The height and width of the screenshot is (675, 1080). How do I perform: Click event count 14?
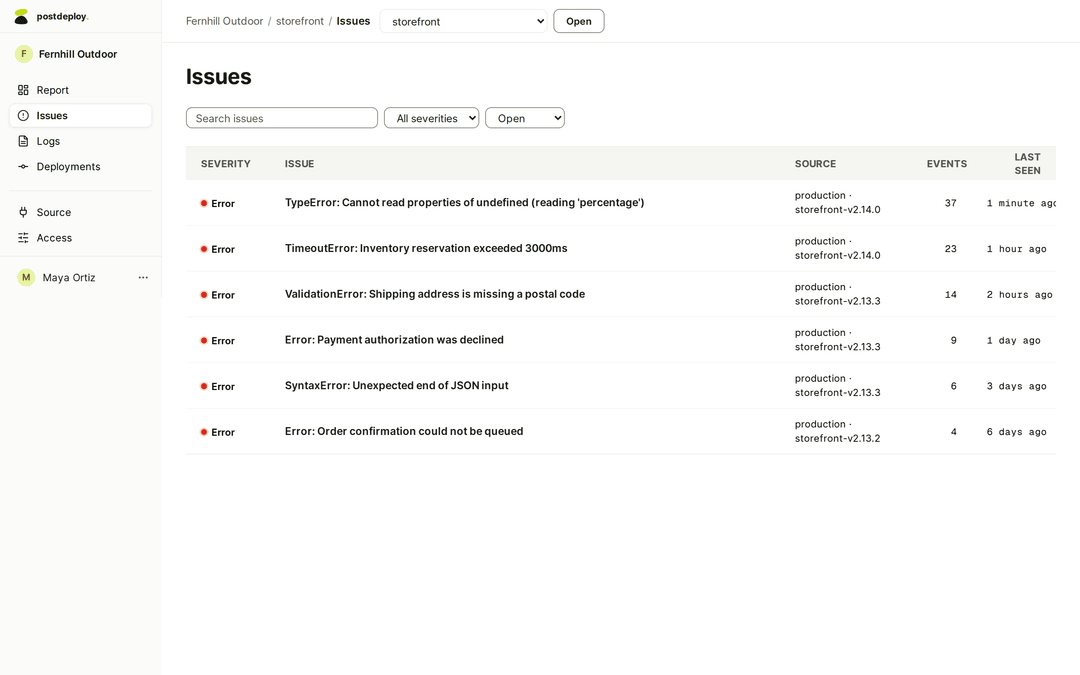click(x=951, y=295)
